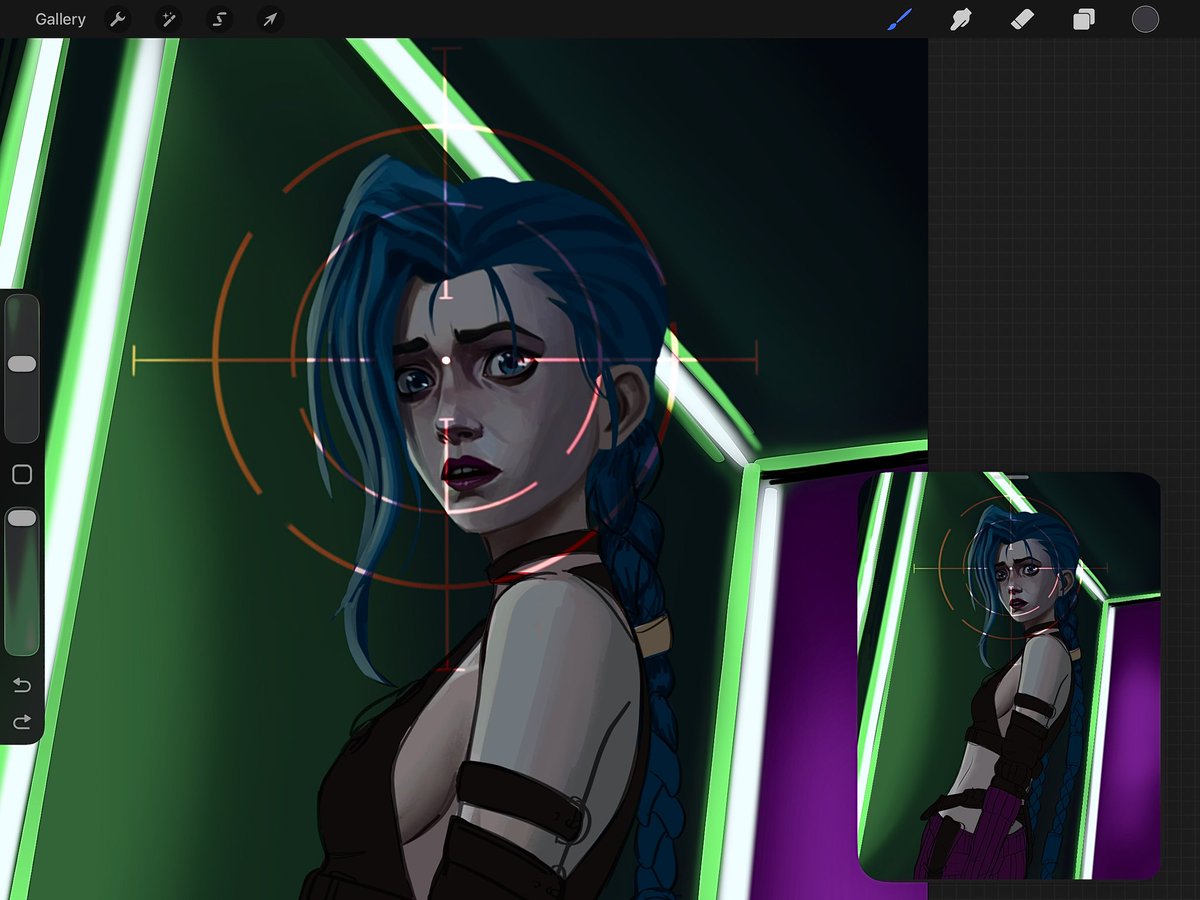Open the Layers panel

[x=1084, y=19]
